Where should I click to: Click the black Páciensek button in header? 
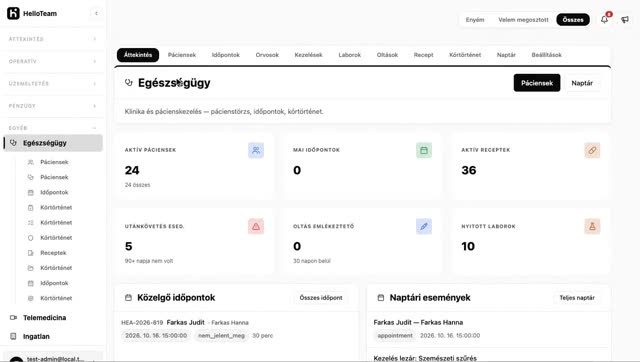pos(537,83)
